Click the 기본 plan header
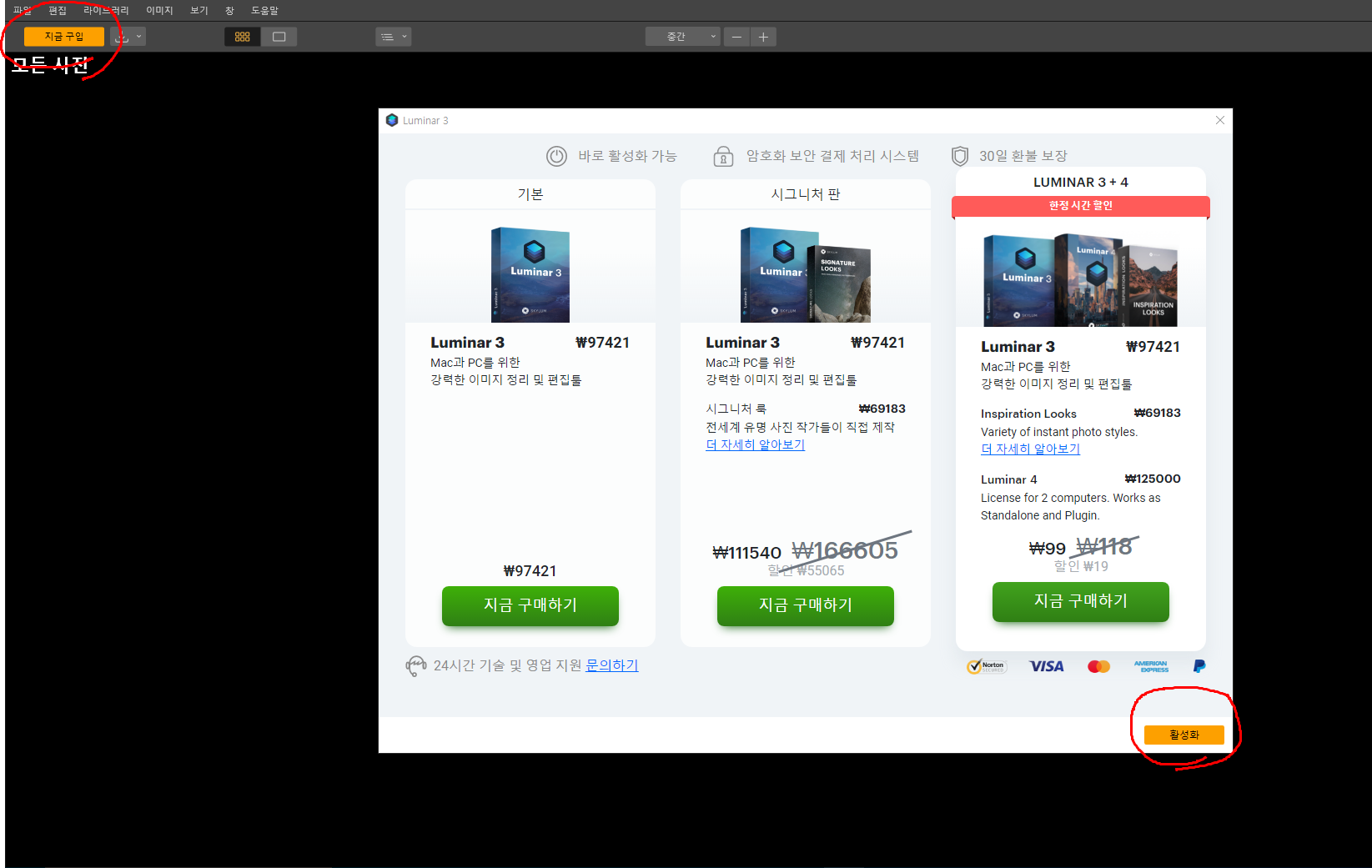The width and height of the screenshot is (1372, 868). (x=530, y=194)
